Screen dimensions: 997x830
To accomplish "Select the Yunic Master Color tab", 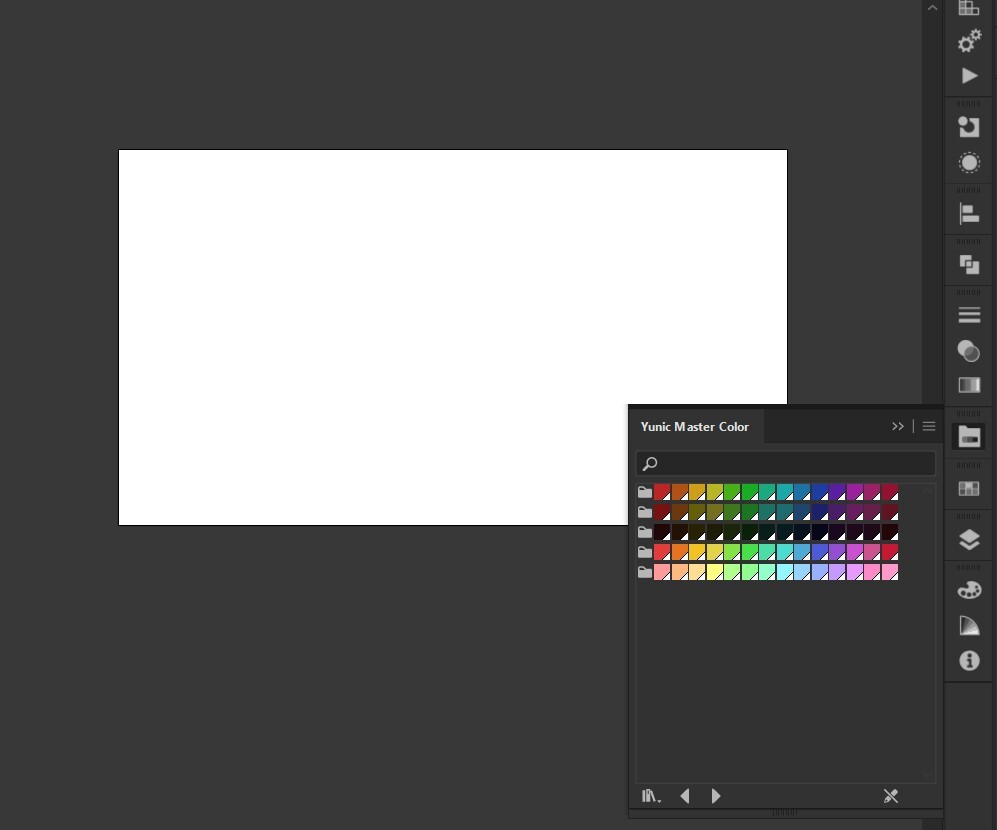I will tap(695, 427).
